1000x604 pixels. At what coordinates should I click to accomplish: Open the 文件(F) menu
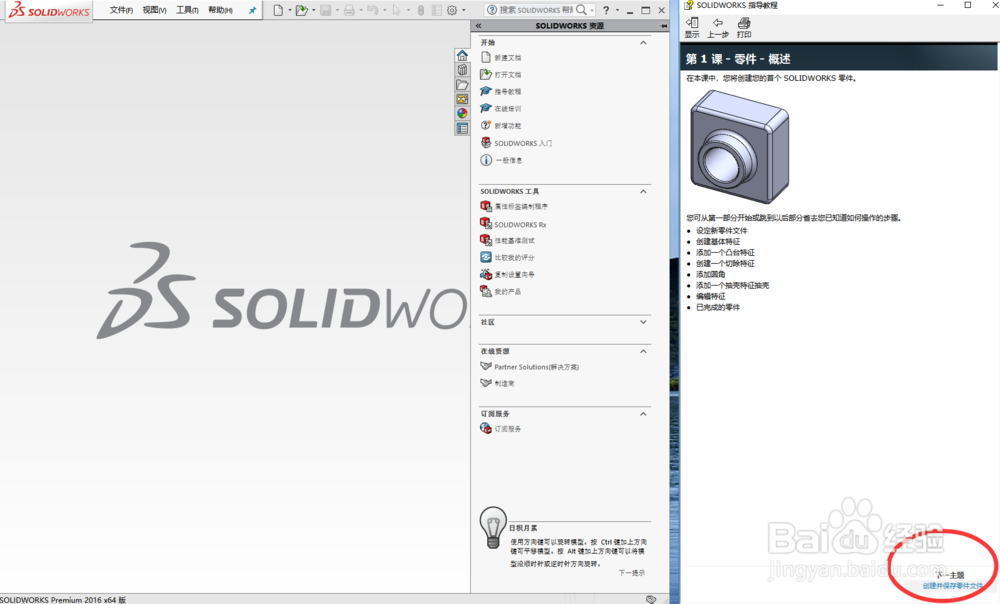pyautogui.click(x=121, y=10)
